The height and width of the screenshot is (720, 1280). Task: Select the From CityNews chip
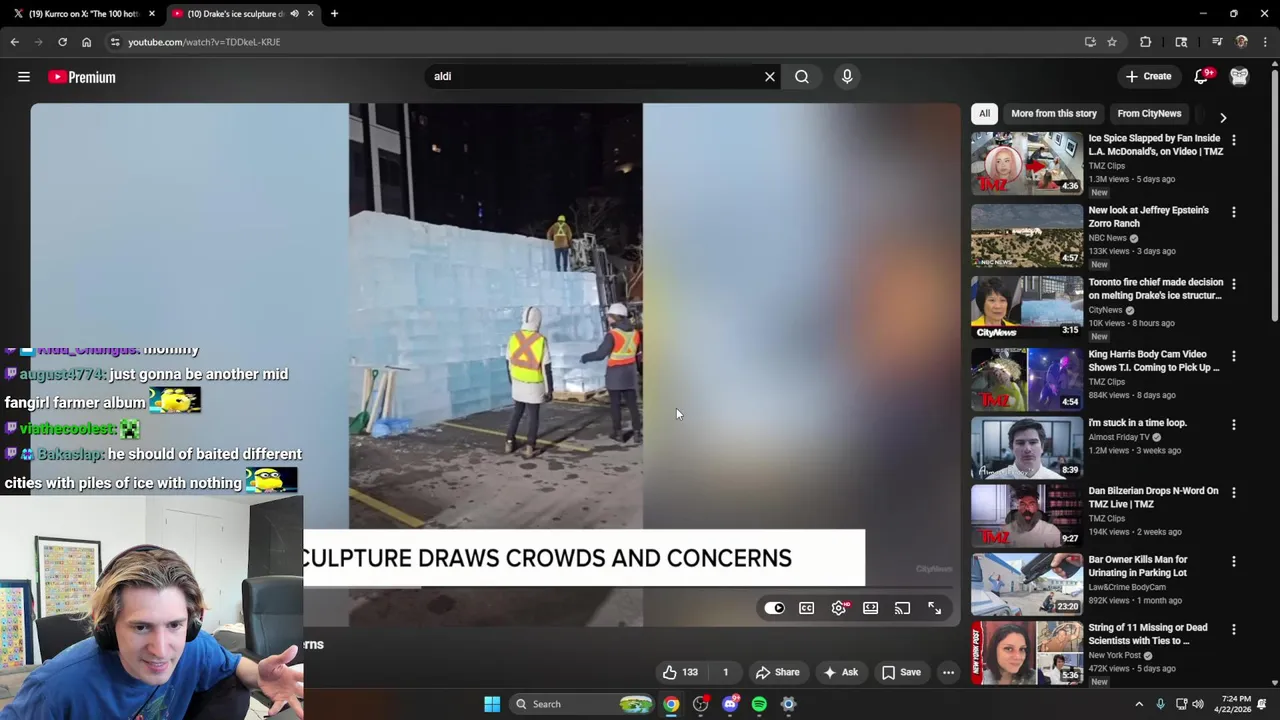[1149, 113]
